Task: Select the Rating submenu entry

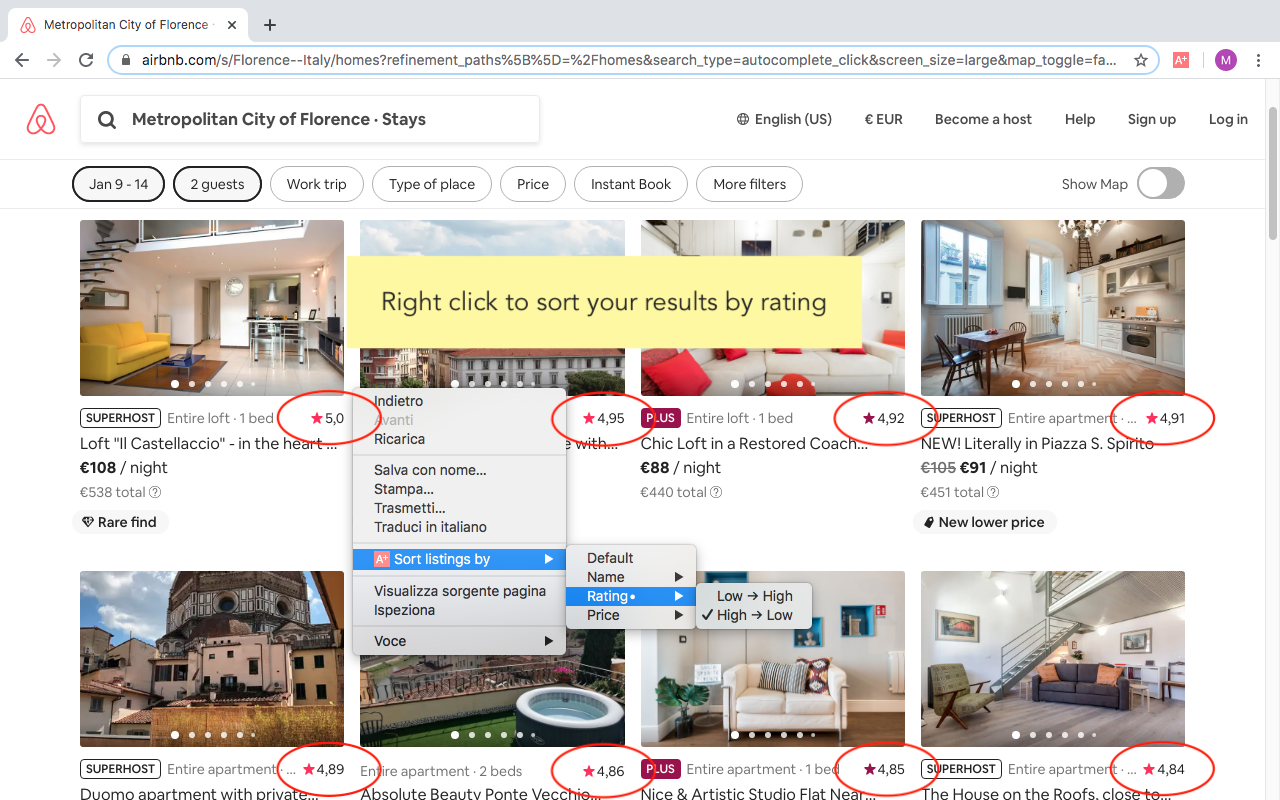Action: pos(631,596)
